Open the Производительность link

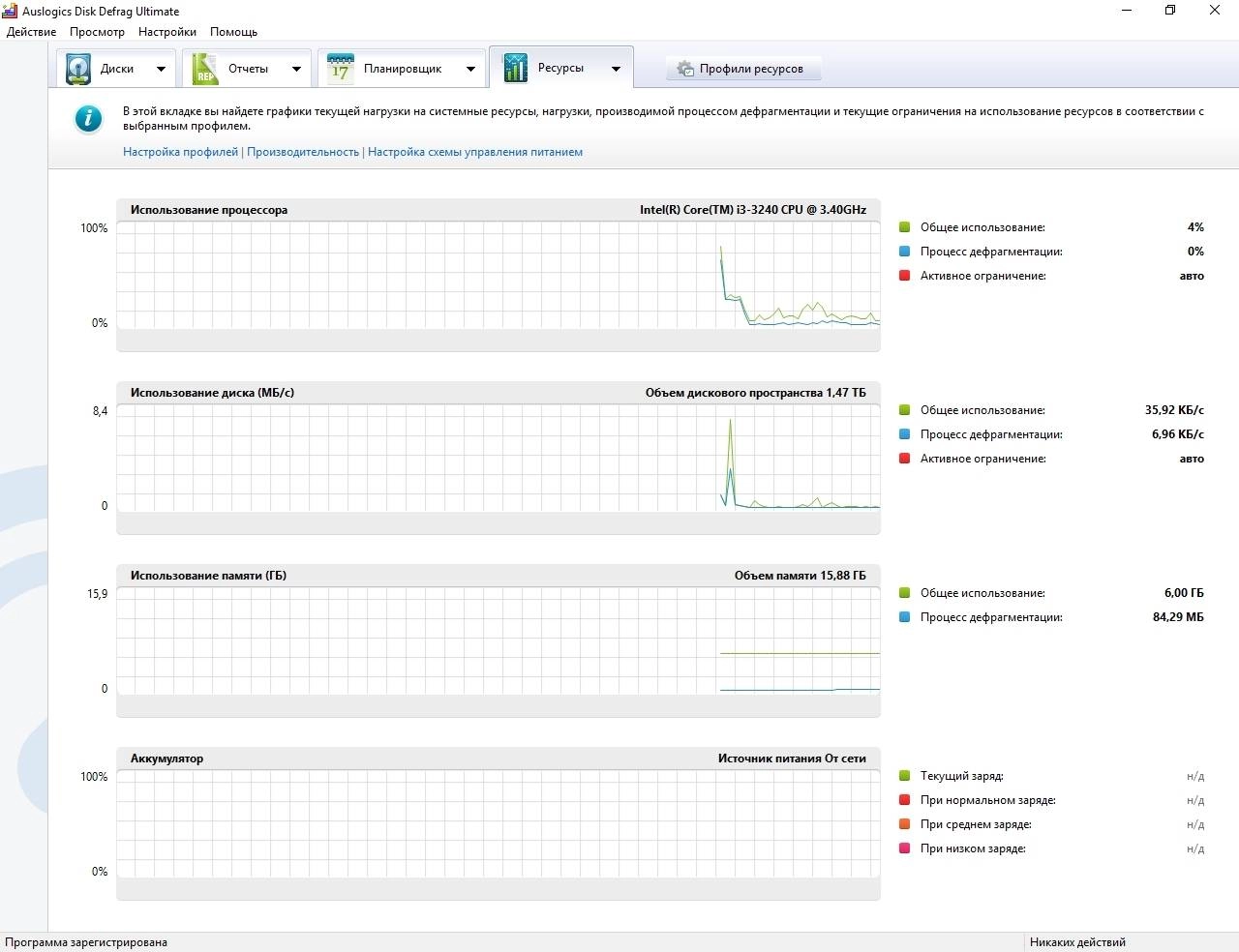[303, 152]
